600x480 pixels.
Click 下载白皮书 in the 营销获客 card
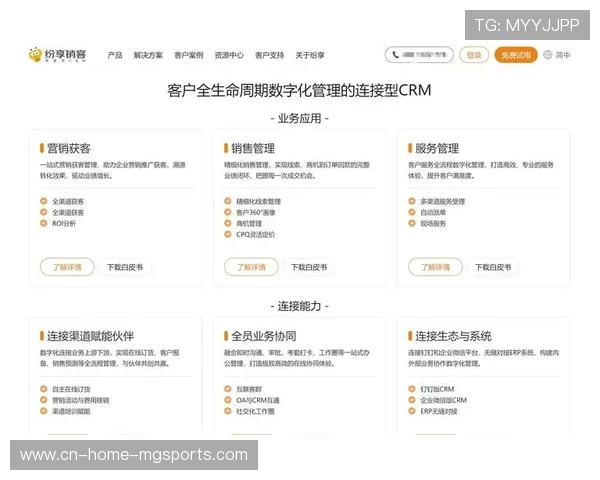tap(125, 267)
